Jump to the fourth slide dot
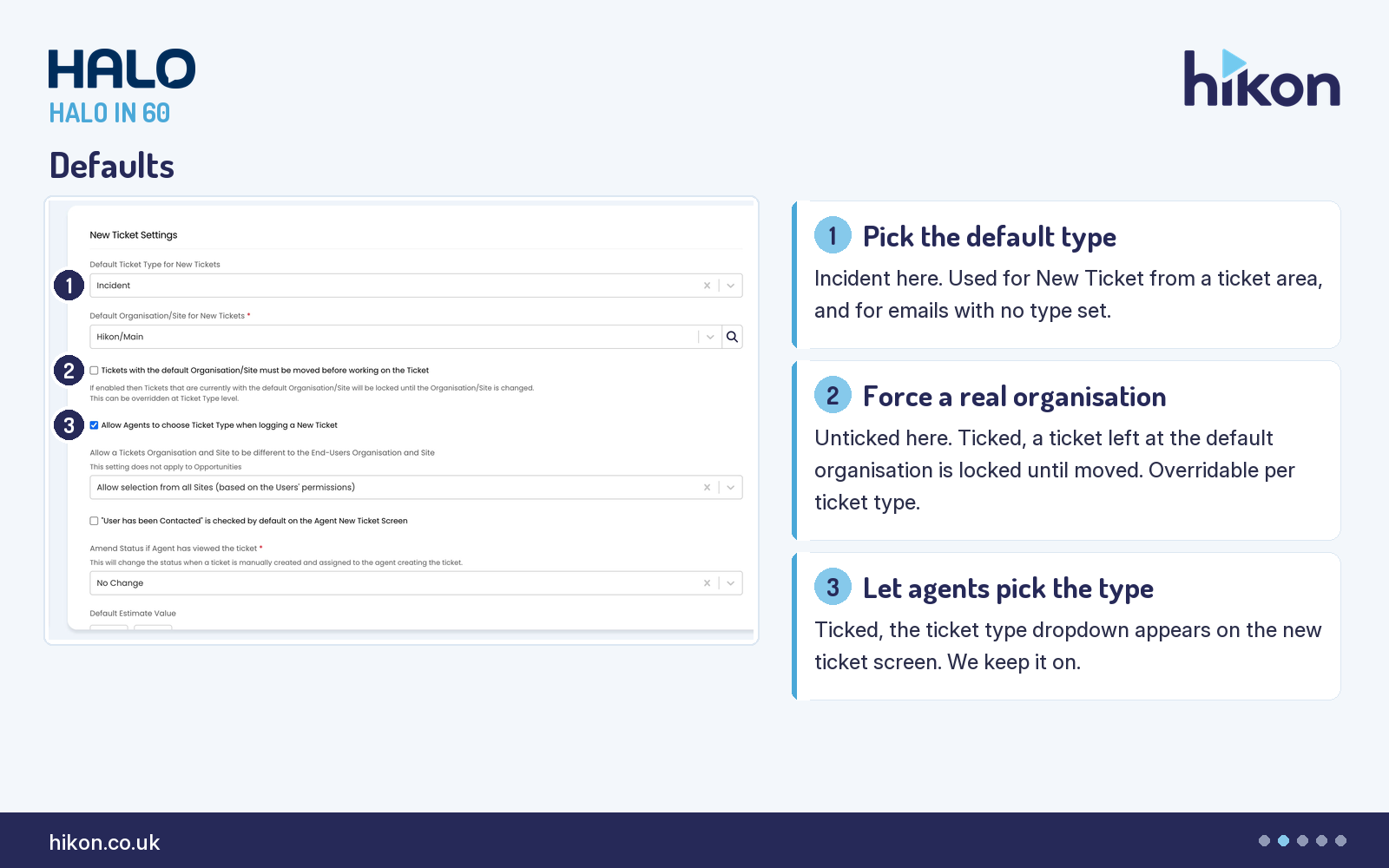Image resolution: width=1389 pixels, height=868 pixels. pos(1321,840)
